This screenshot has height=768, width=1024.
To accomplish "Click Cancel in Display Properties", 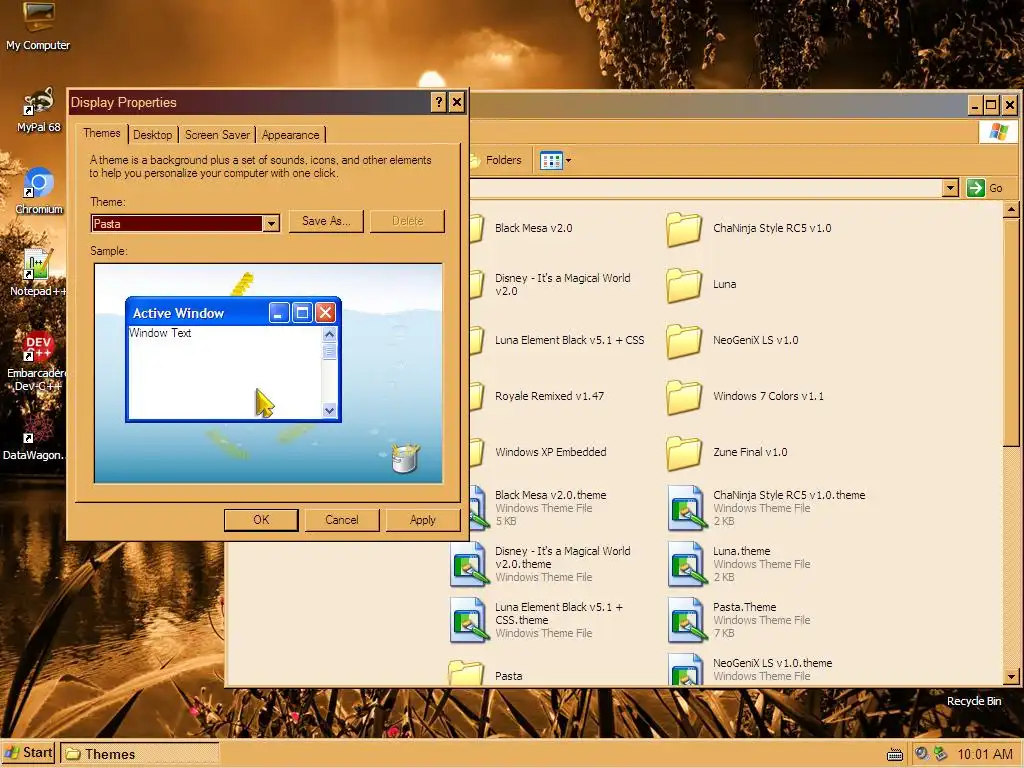I will (x=342, y=520).
